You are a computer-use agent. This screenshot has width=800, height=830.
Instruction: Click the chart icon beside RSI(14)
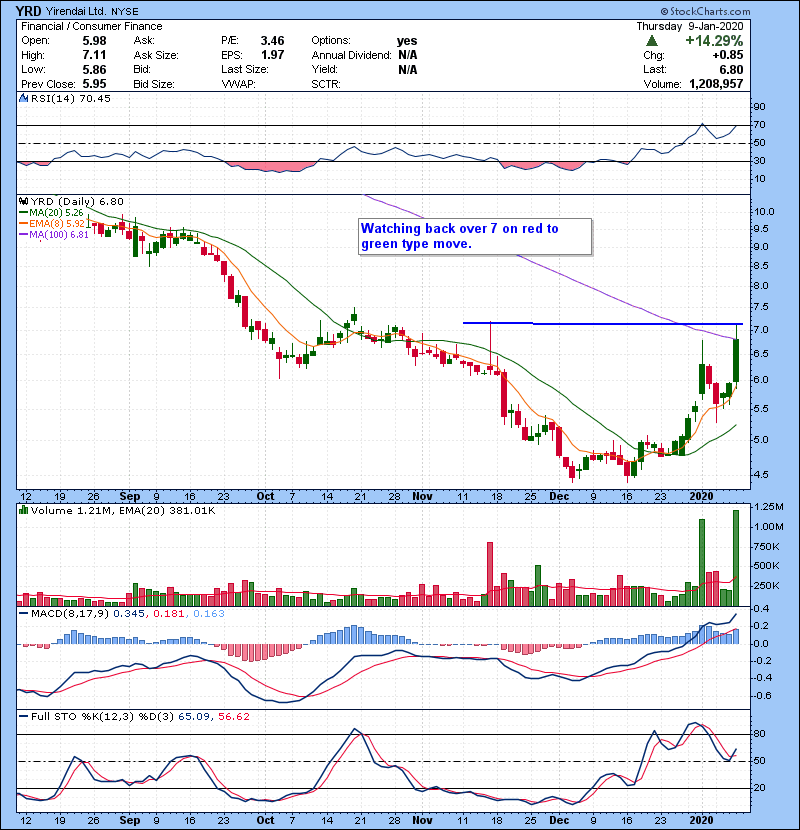pyautogui.click(x=23, y=98)
